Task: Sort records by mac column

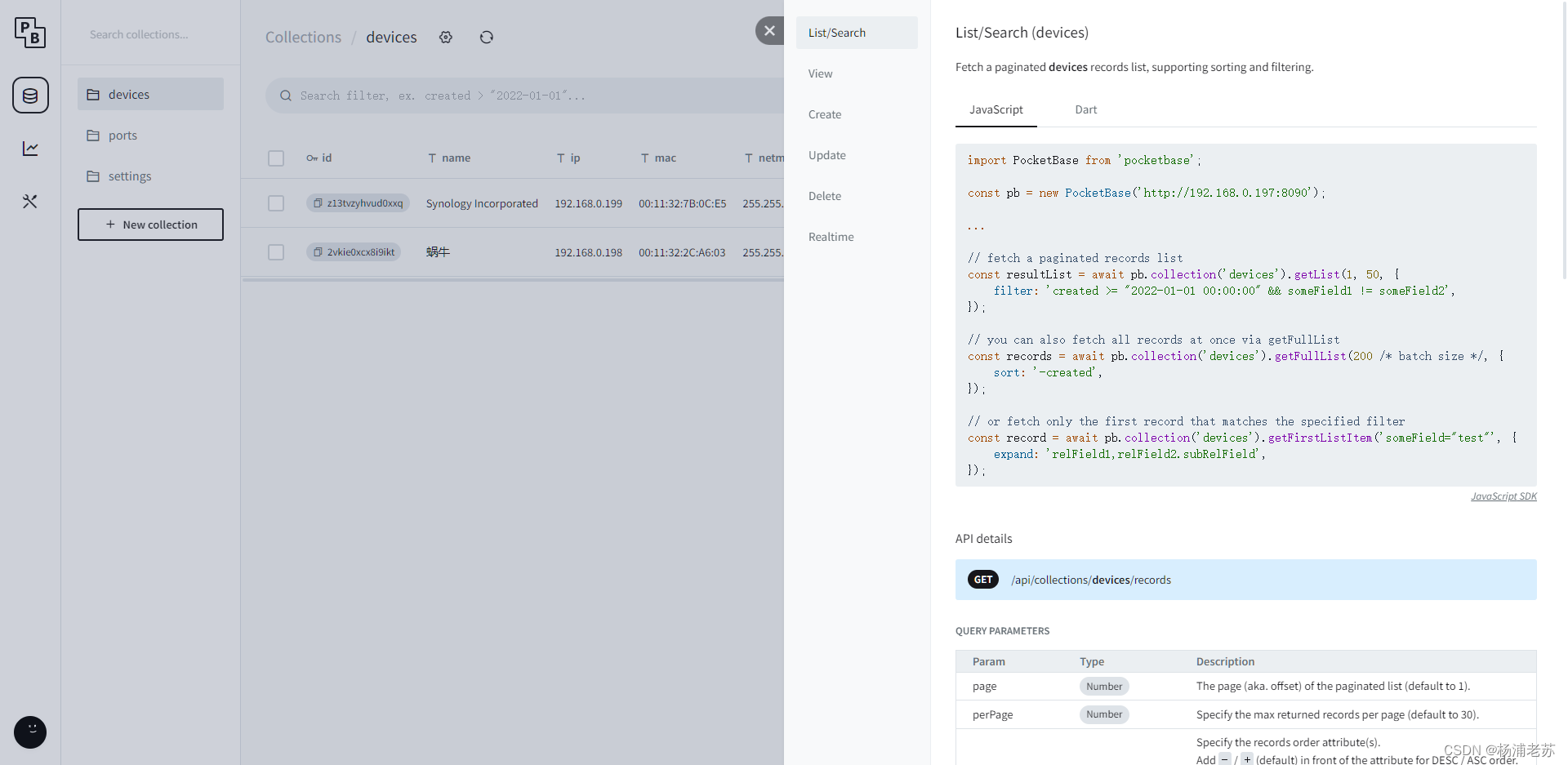Action: [x=658, y=158]
